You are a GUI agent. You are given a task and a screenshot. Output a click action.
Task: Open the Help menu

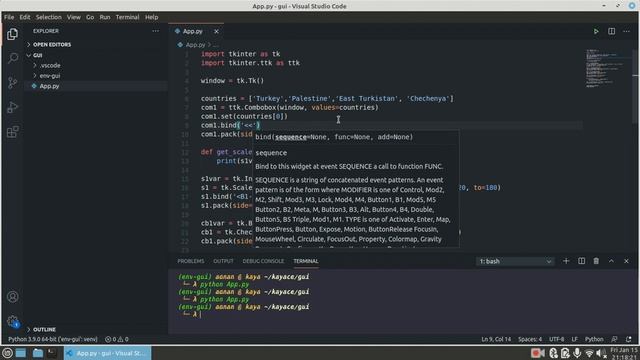click(151, 17)
